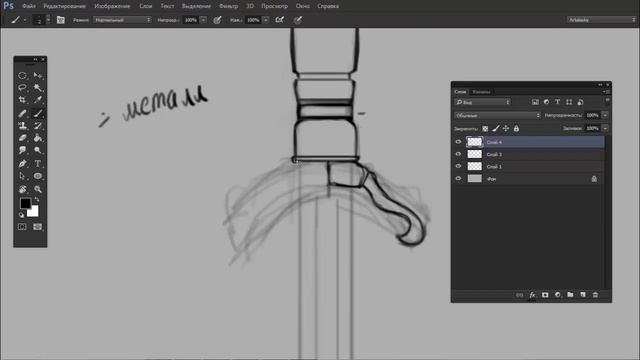The image size is (640, 360).
Task: Open layer fill slider arrow
Action: click(605, 128)
